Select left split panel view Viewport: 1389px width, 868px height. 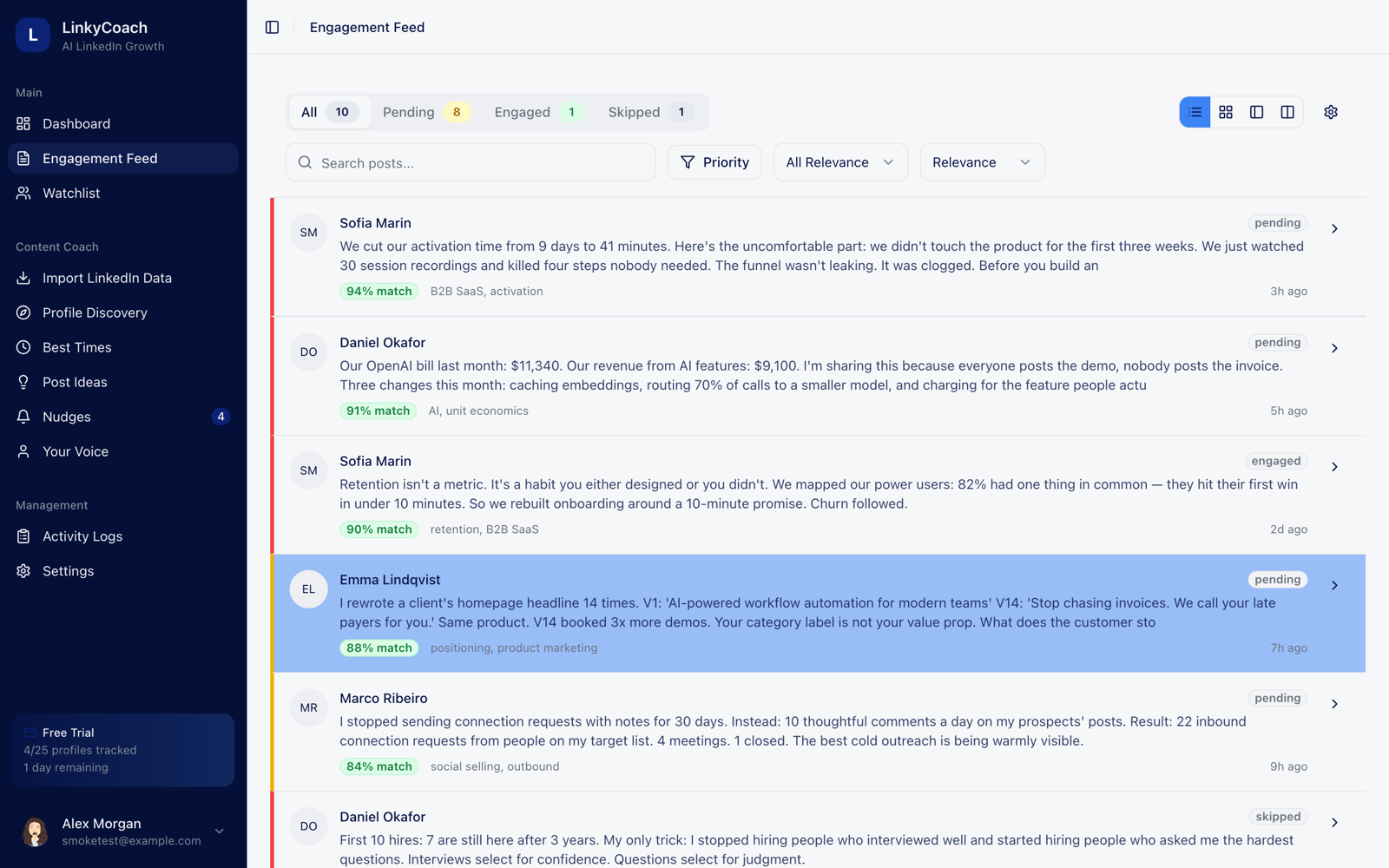coord(1256,112)
